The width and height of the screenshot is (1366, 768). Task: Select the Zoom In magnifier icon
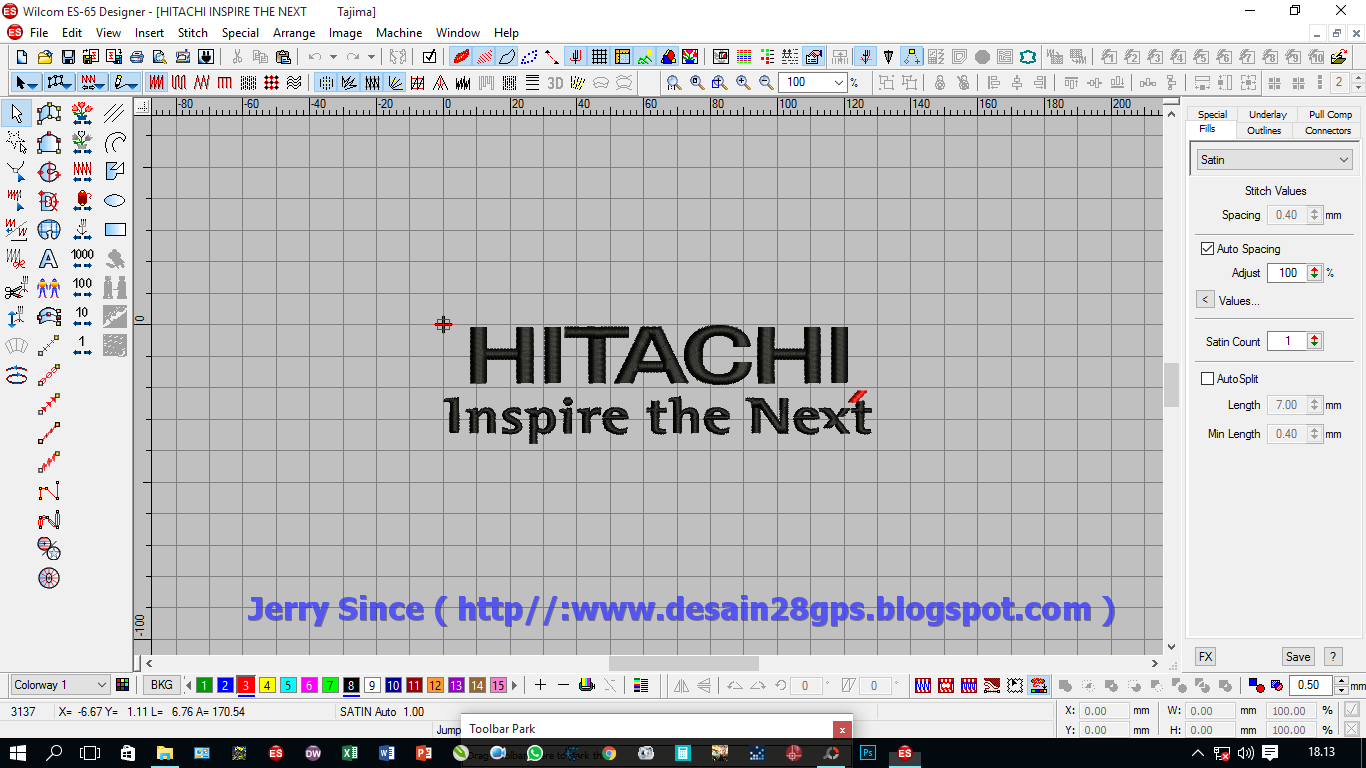[743, 82]
